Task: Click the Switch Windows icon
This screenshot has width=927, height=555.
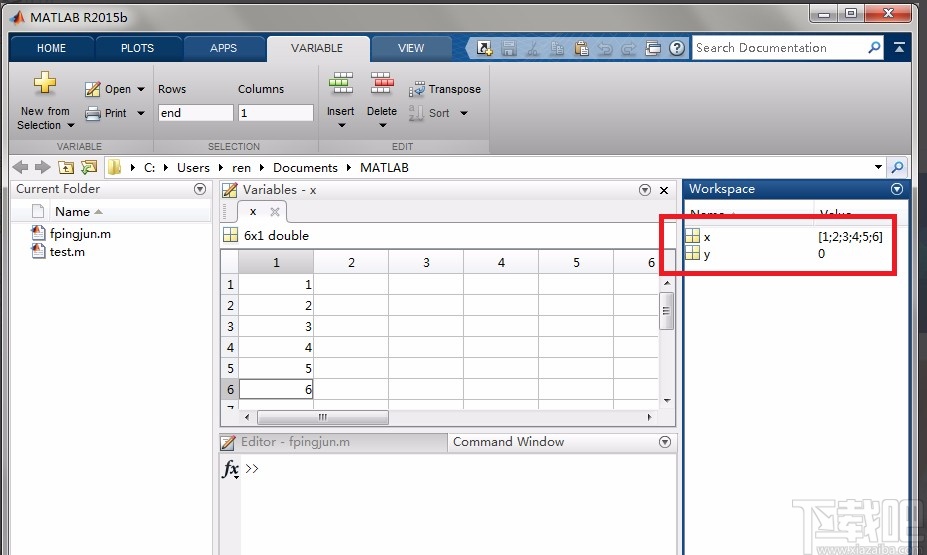Action: [x=653, y=48]
